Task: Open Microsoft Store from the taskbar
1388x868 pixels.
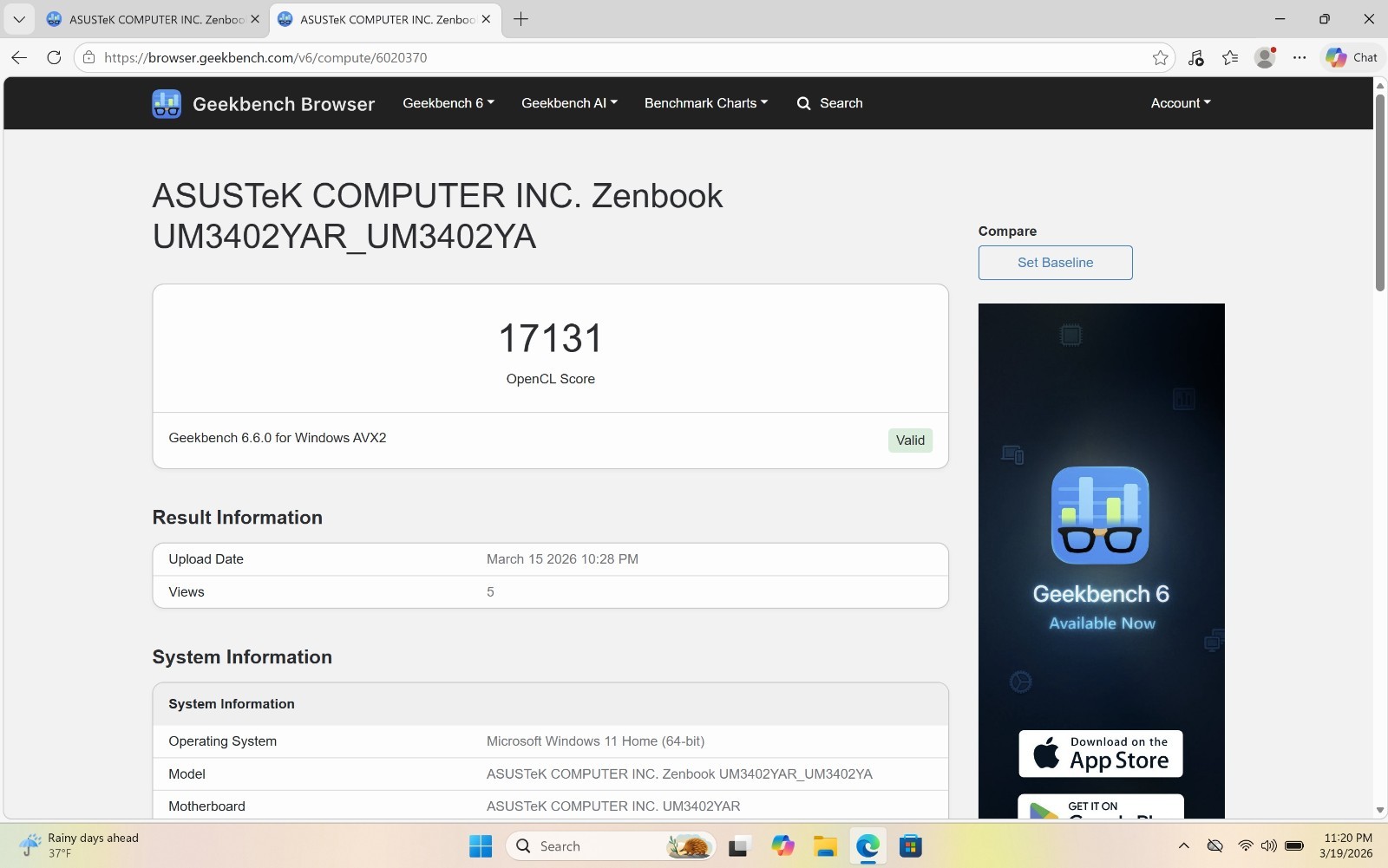Action: click(x=909, y=845)
